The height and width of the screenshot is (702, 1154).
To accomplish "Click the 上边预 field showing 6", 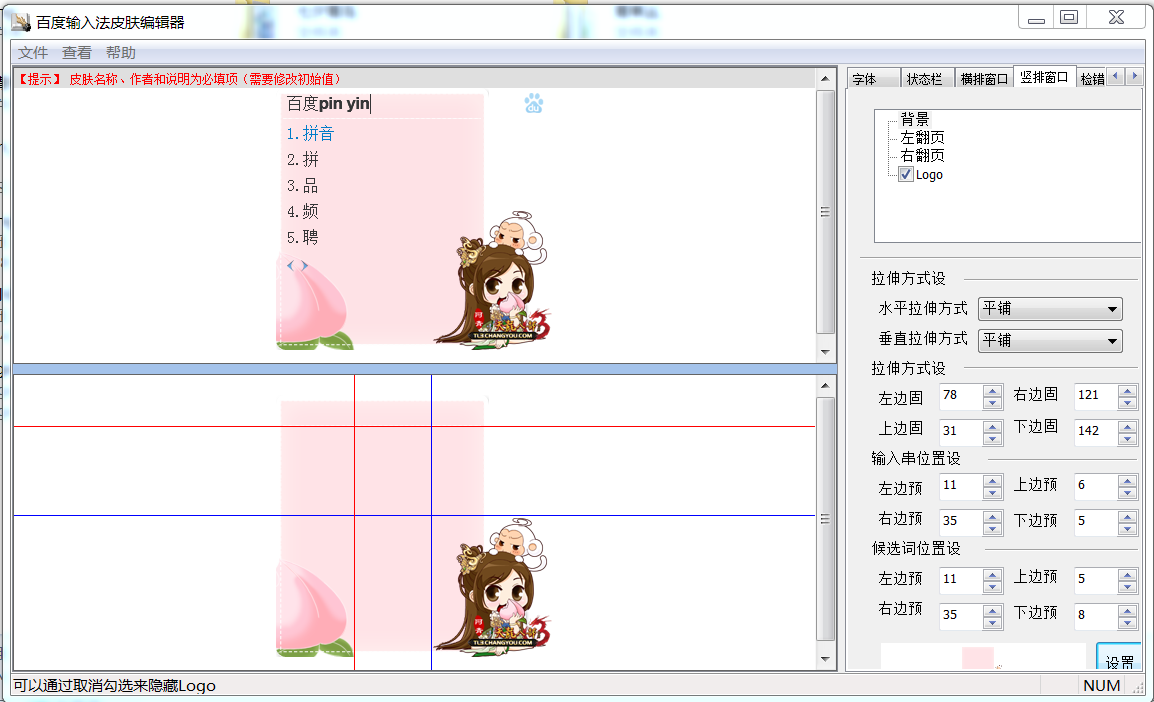I will pyautogui.click(x=1096, y=486).
